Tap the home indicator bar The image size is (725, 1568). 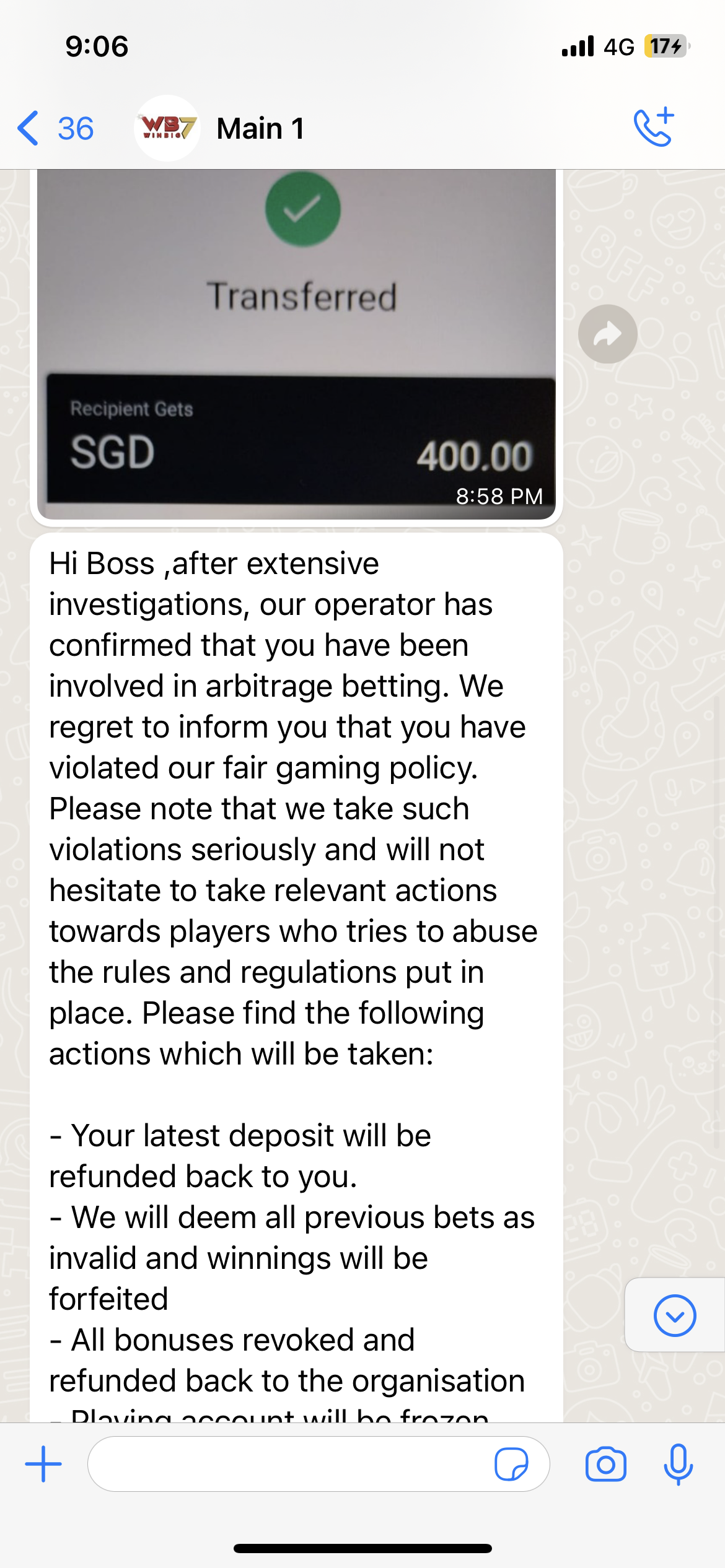click(x=362, y=1548)
